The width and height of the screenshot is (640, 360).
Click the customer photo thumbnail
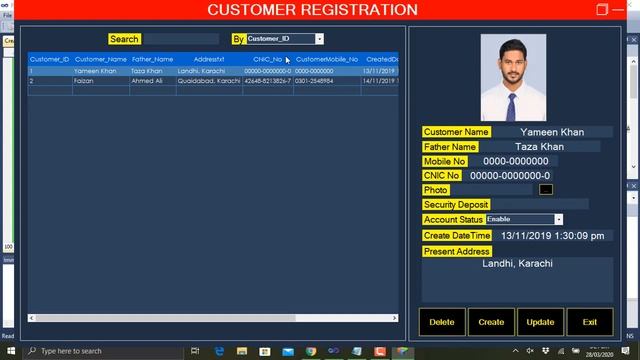tap(513, 78)
